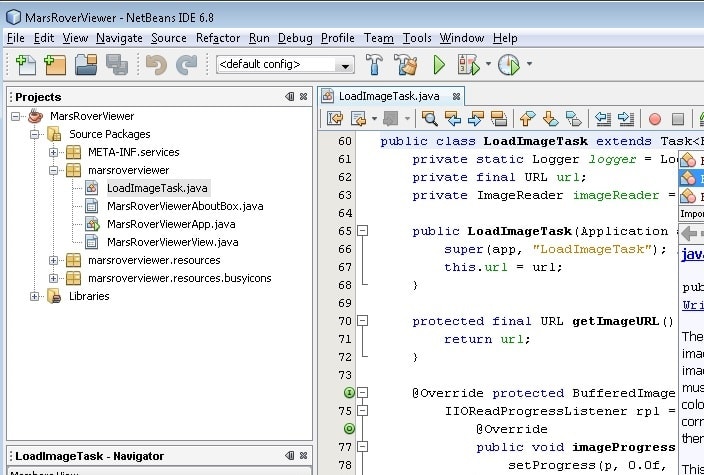The height and width of the screenshot is (475, 704).
Task: Select MarsRoverViewerApp.java in project tree
Action: pos(171,224)
